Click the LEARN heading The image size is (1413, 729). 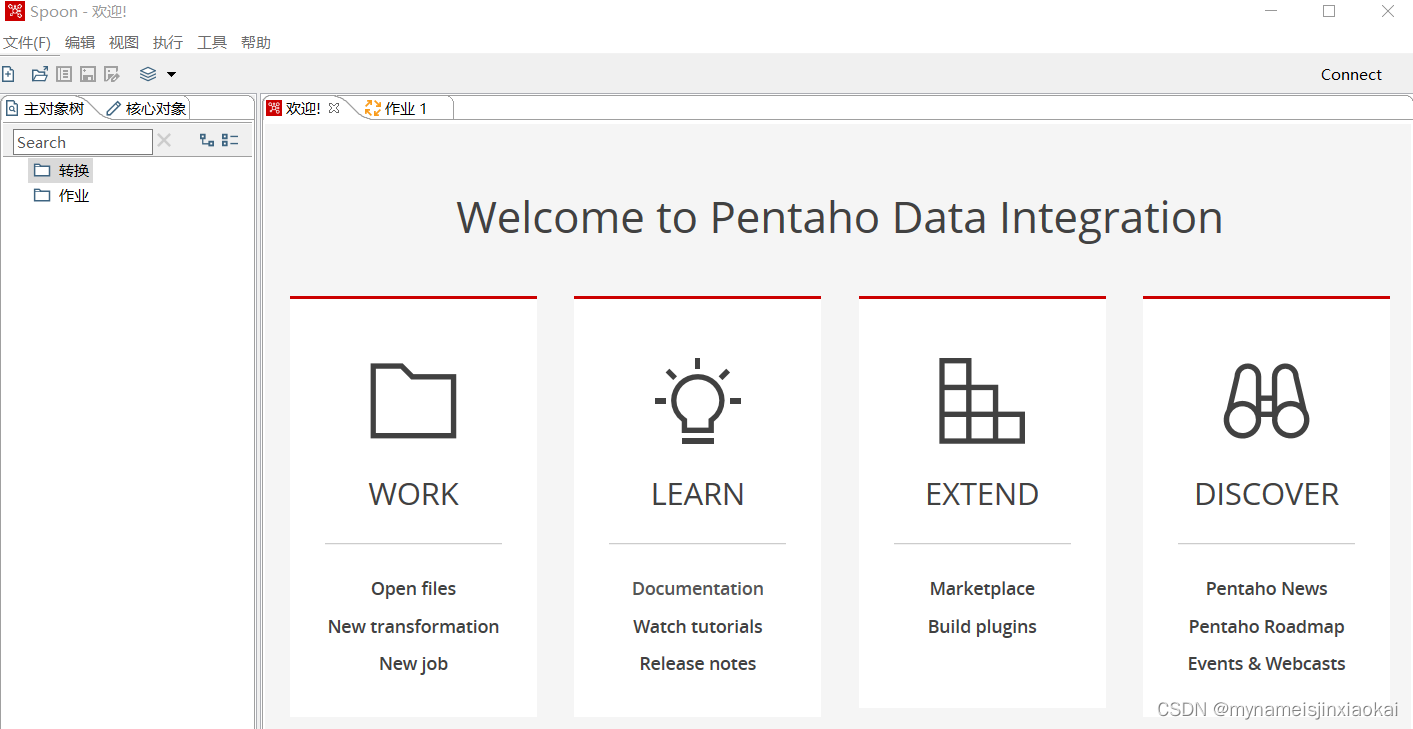[x=698, y=494]
